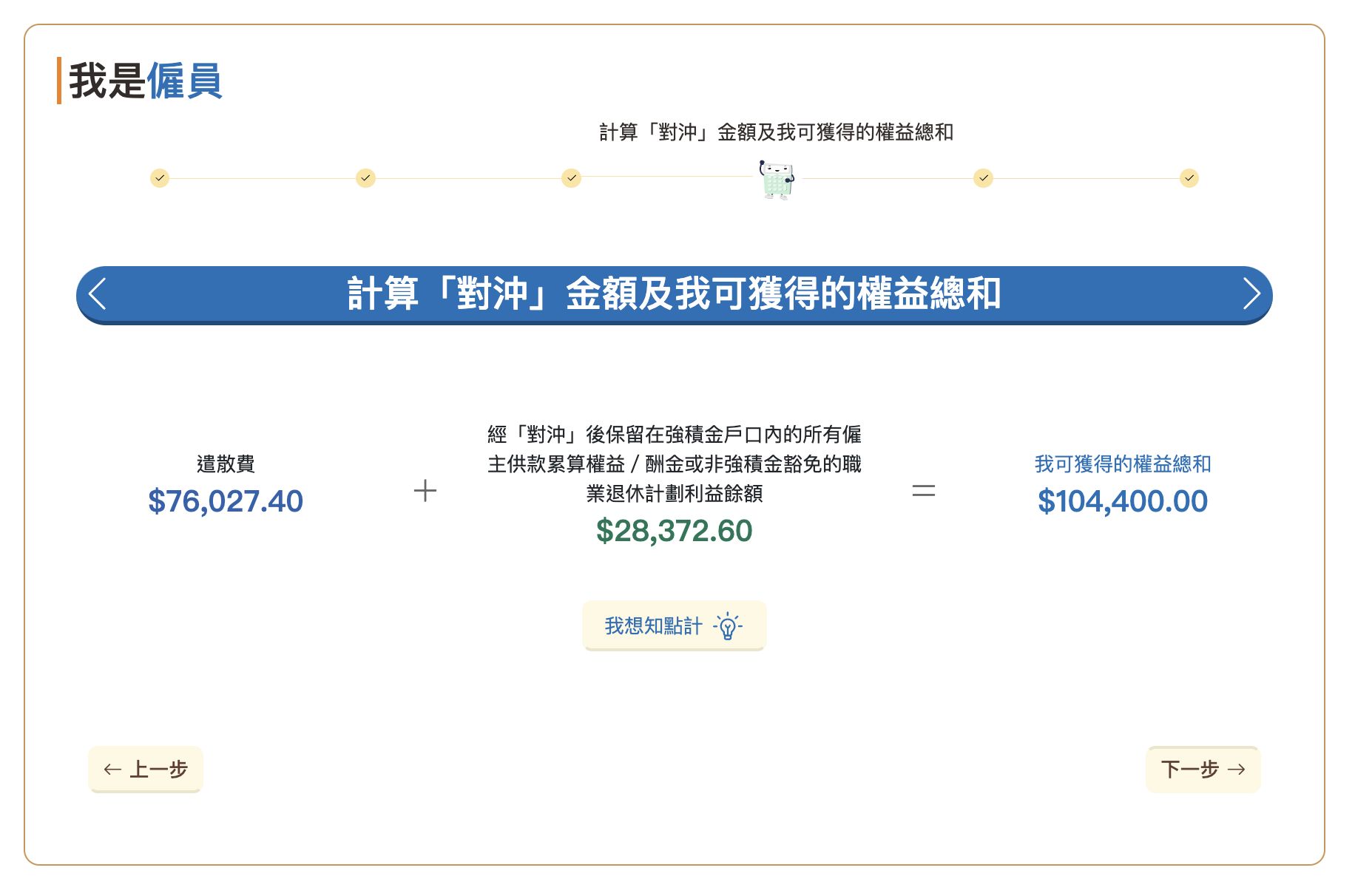Go back with the 上一步 button
Viewport: 1355px width, 896px height.
click(x=146, y=770)
